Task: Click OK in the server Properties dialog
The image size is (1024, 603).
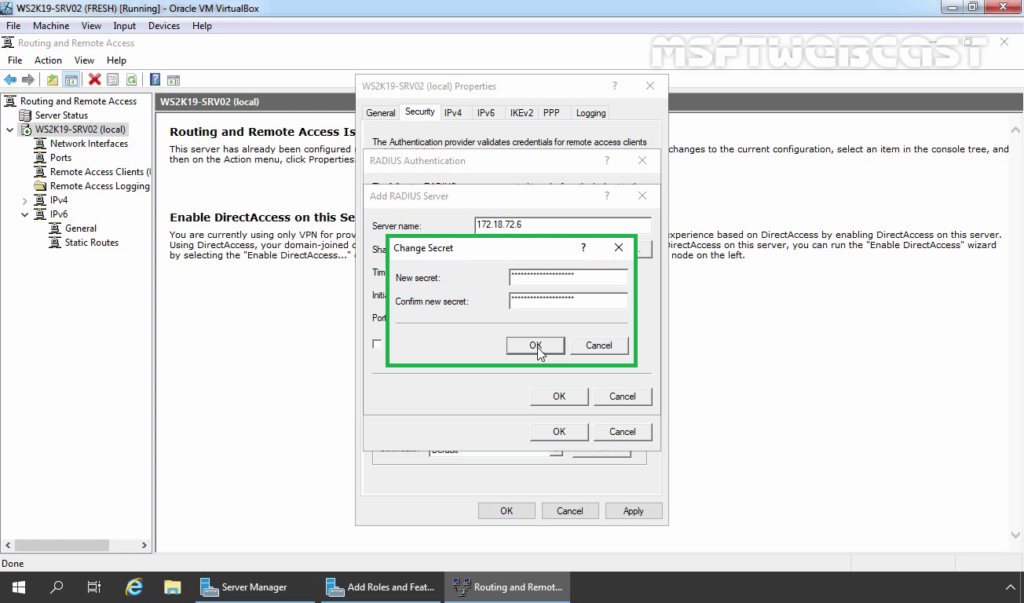Action: pos(507,511)
